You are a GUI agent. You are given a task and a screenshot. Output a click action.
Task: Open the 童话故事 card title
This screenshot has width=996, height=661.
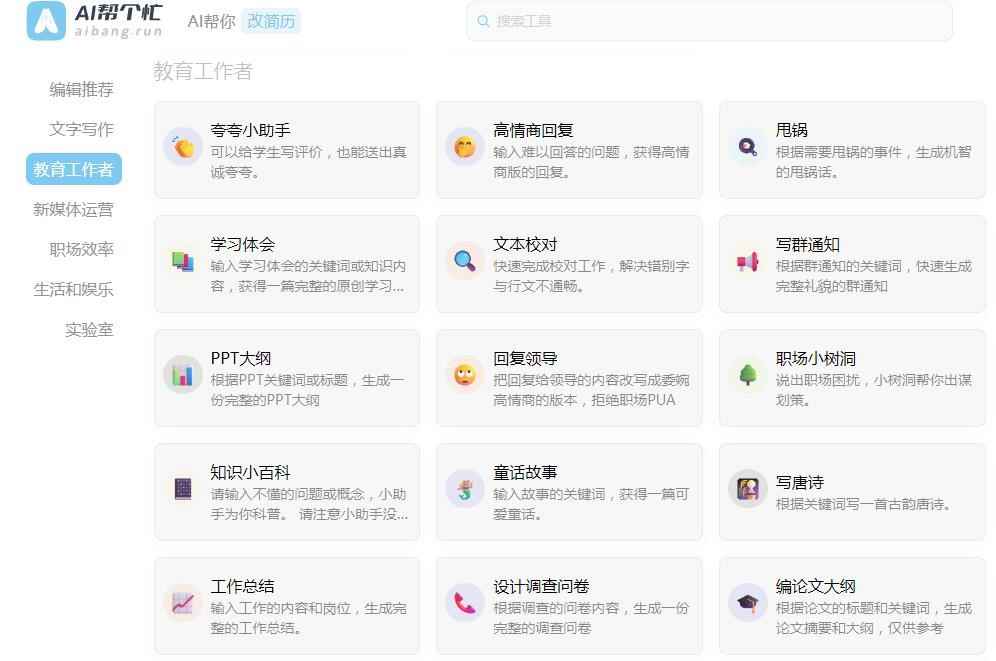(525, 472)
